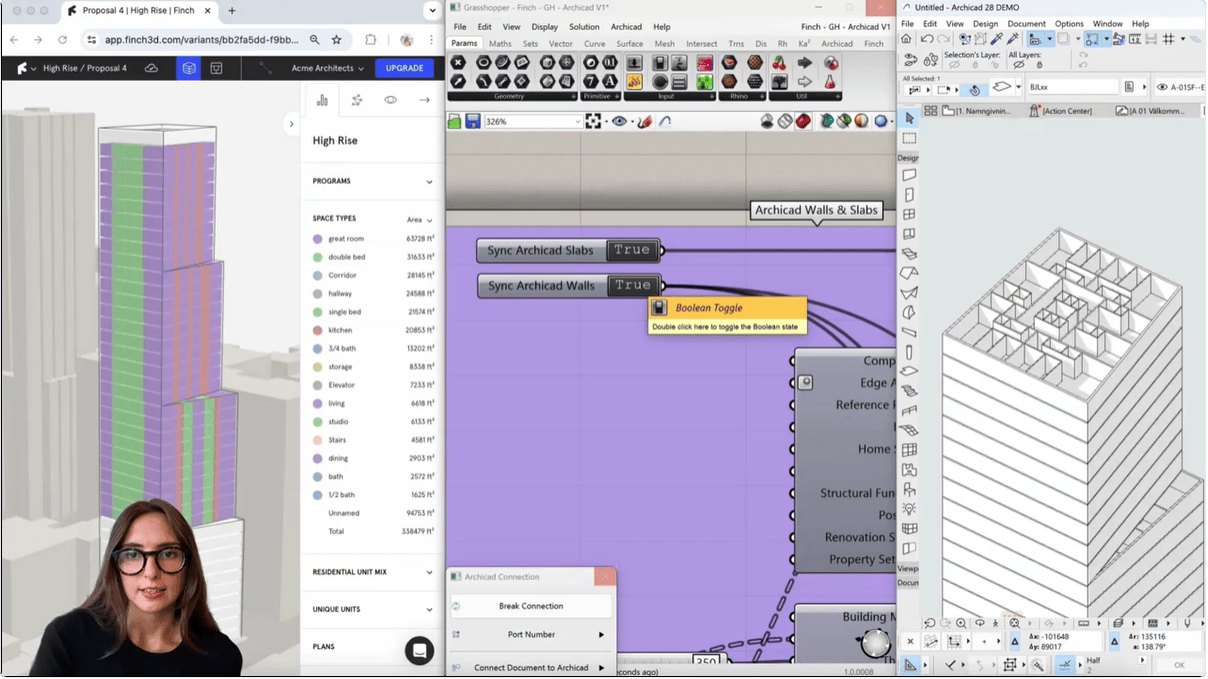Viewport: 1208px width, 679px height.
Task: Click the double bed green color swatch
Action: pyautogui.click(x=317, y=257)
